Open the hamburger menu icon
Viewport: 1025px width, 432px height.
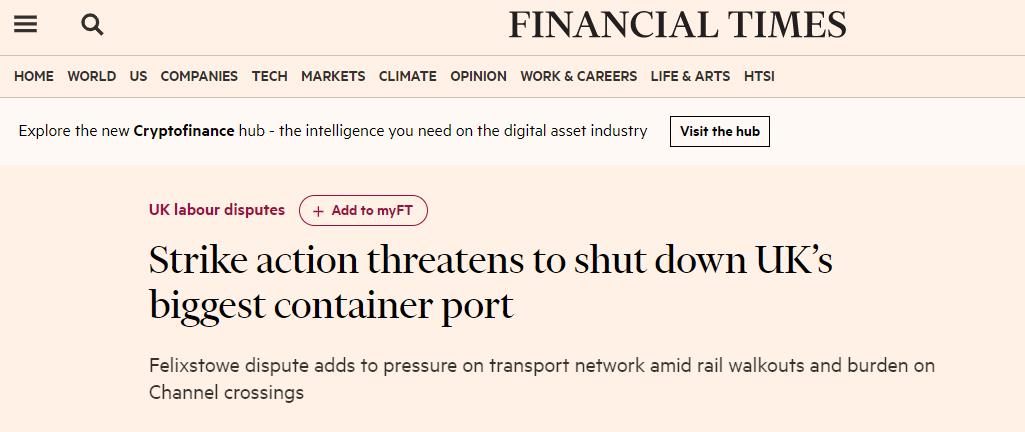[25, 25]
